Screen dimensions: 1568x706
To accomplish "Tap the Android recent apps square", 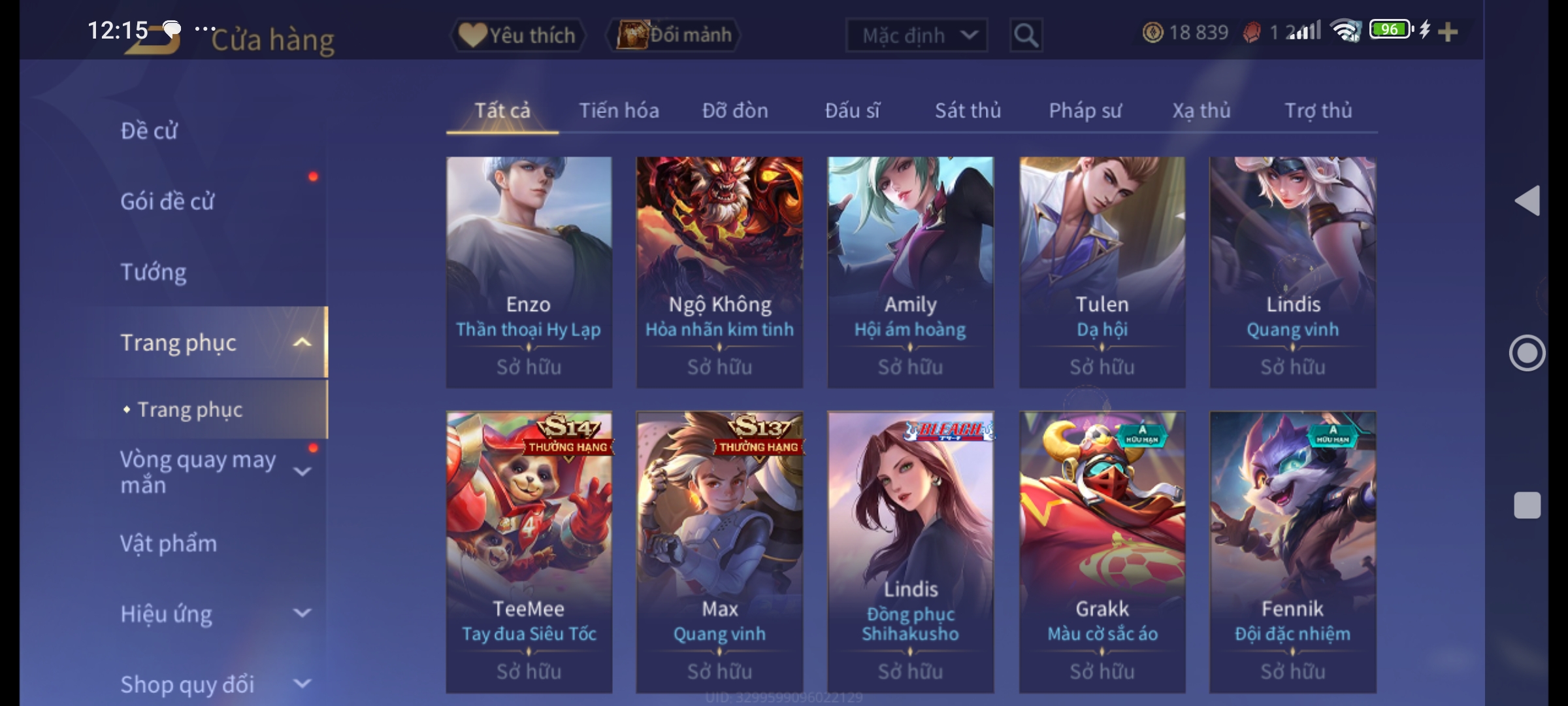I will (x=1527, y=505).
